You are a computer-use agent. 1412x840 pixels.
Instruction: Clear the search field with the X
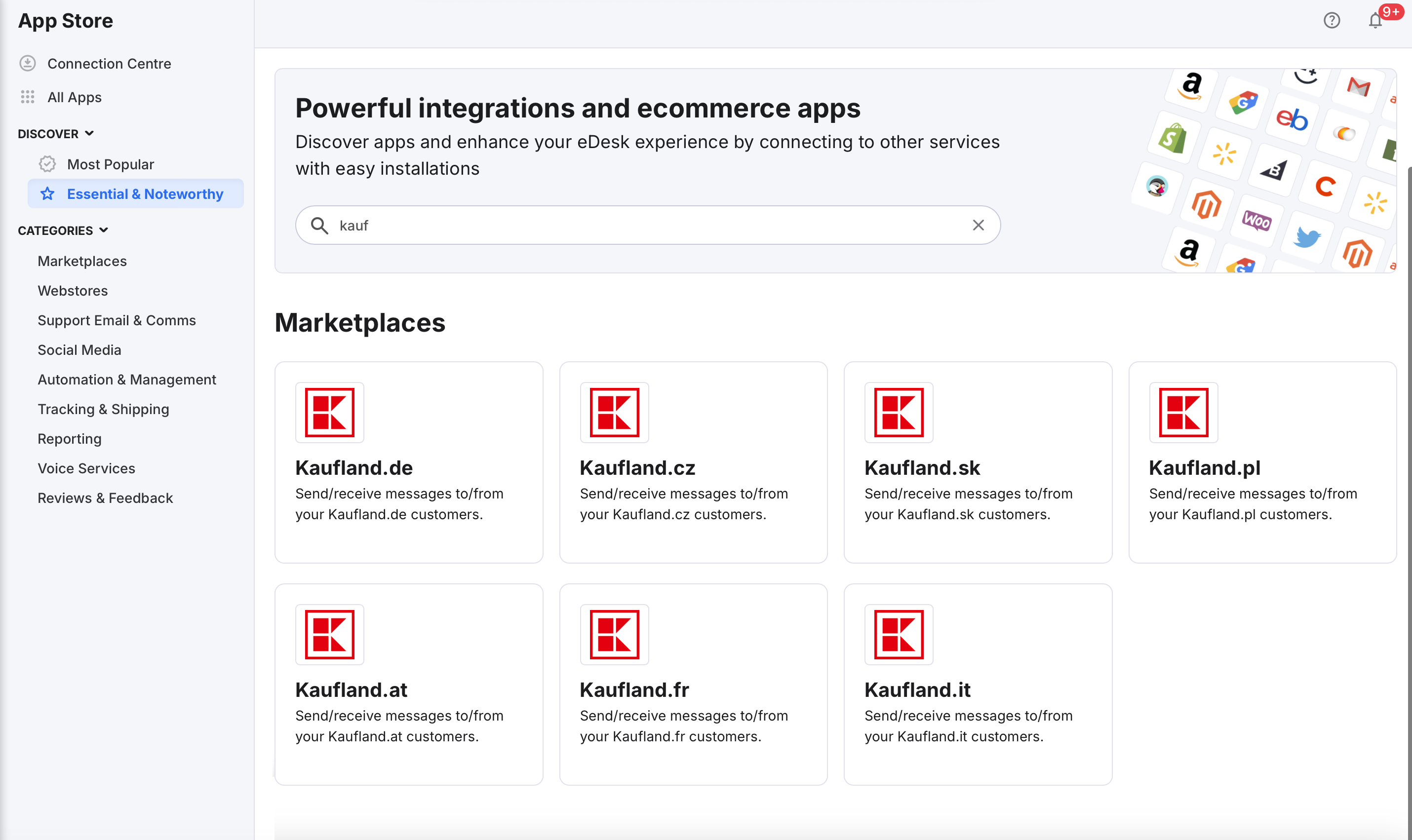tap(979, 225)
